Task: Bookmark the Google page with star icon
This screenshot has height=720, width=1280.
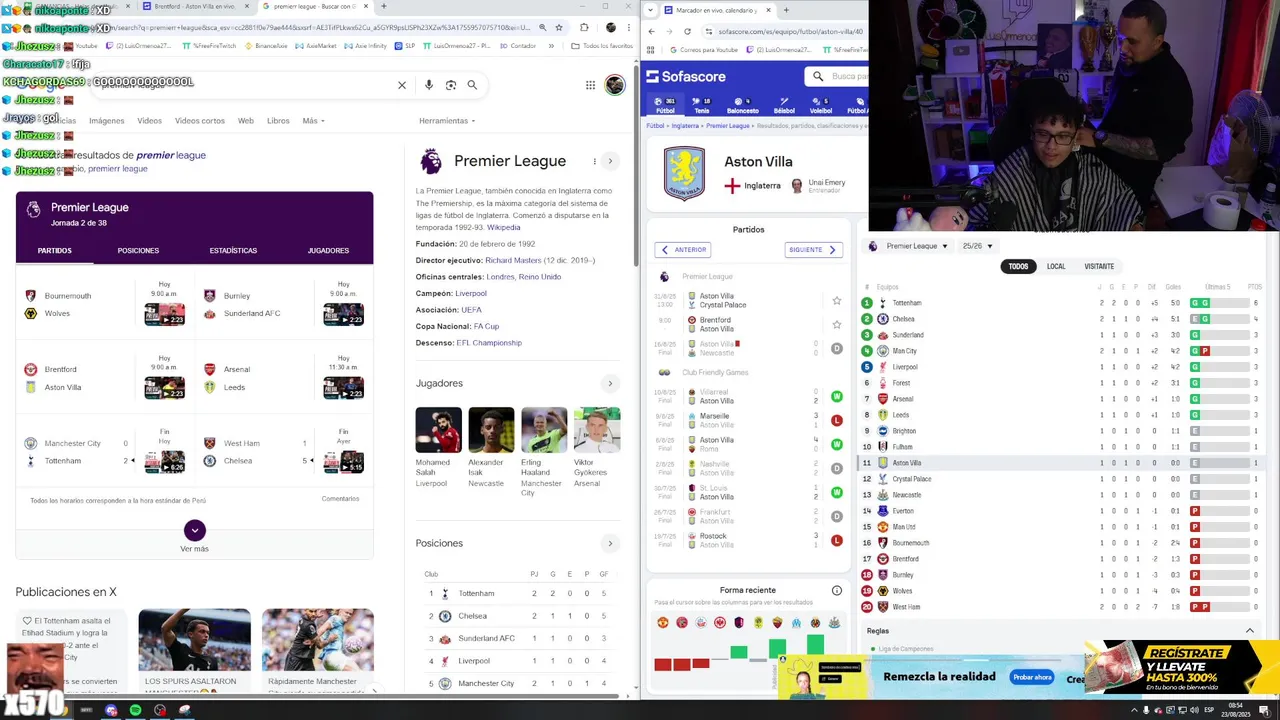Action: click(x=559, y=28)
